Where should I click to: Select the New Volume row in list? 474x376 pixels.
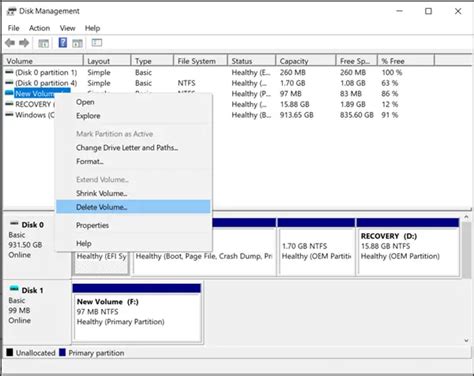tap(35, 93)
